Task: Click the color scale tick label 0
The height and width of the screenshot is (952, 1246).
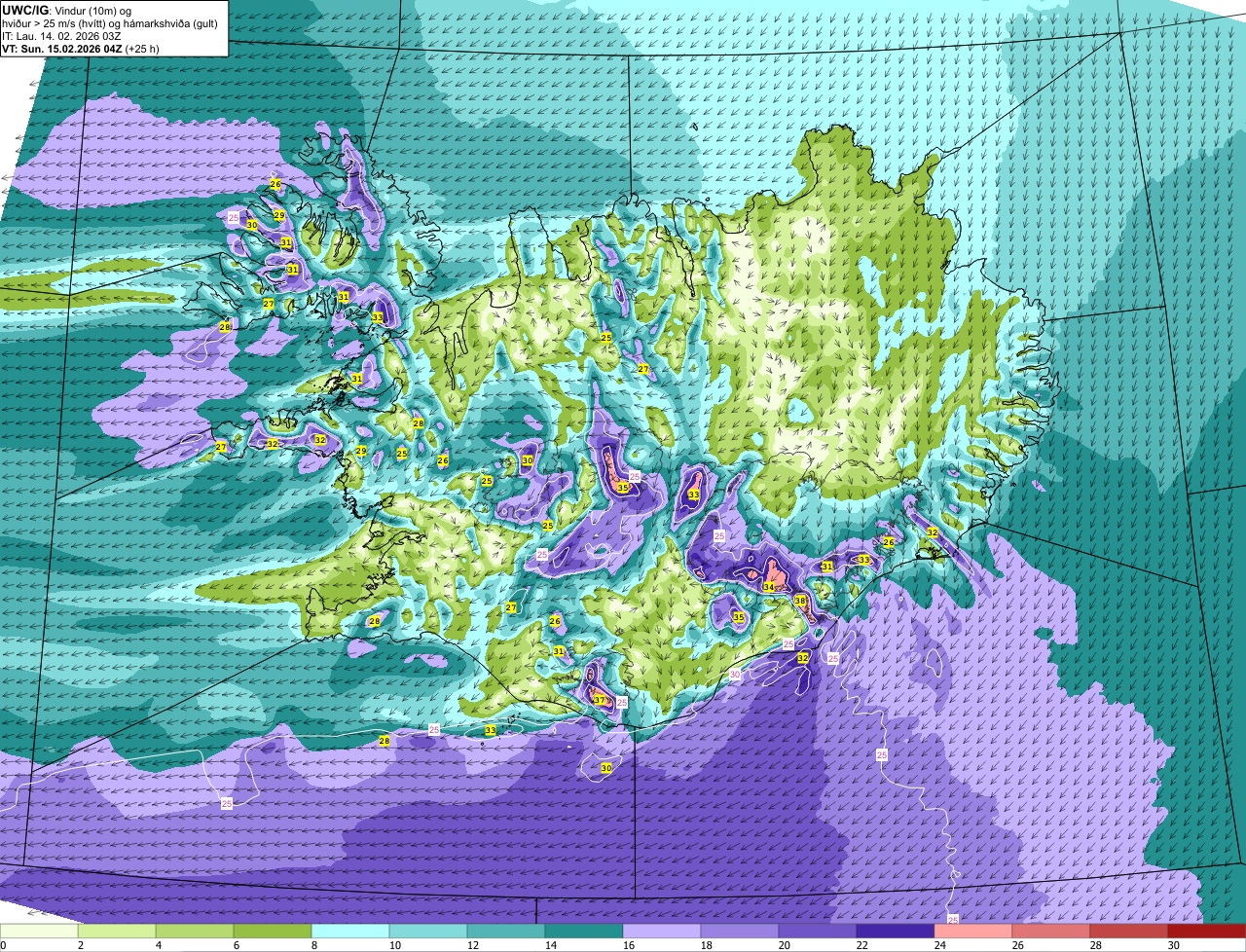Action: tap(4, 945)
